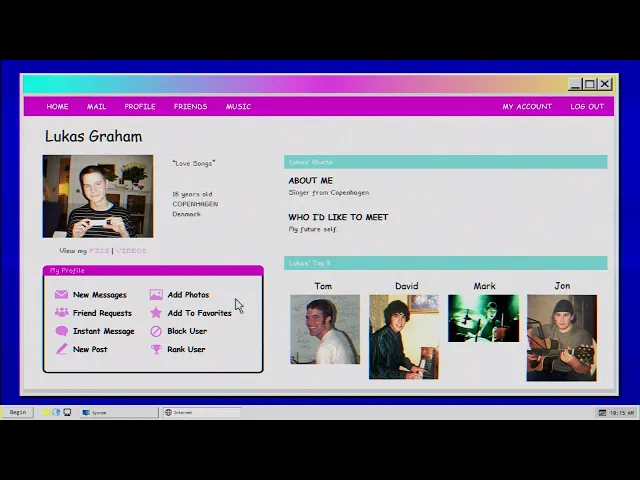Click the Singer from Copenhagen text

click(x=329, y=193)
